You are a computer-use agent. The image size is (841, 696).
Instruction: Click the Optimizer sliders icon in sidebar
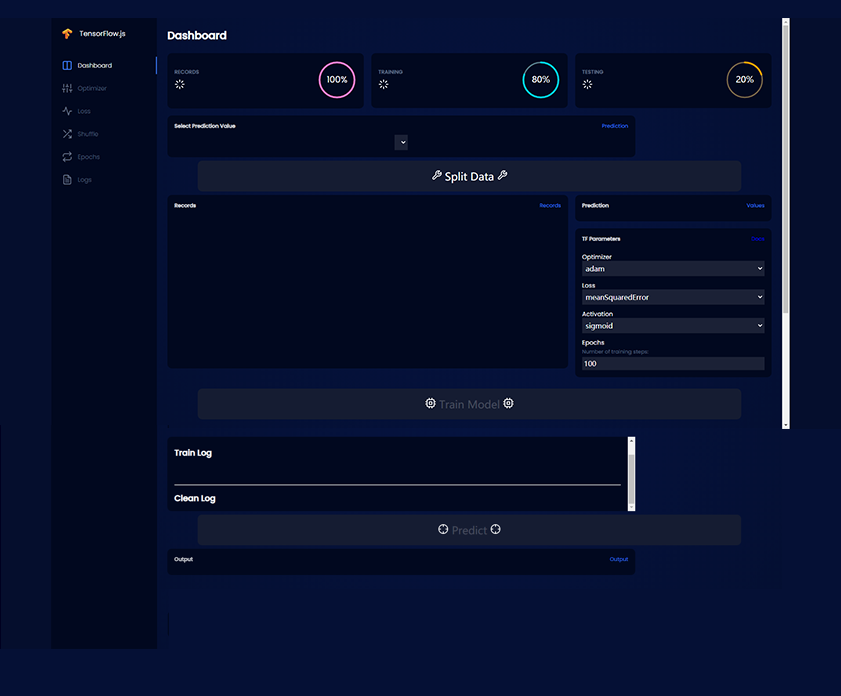67,89
